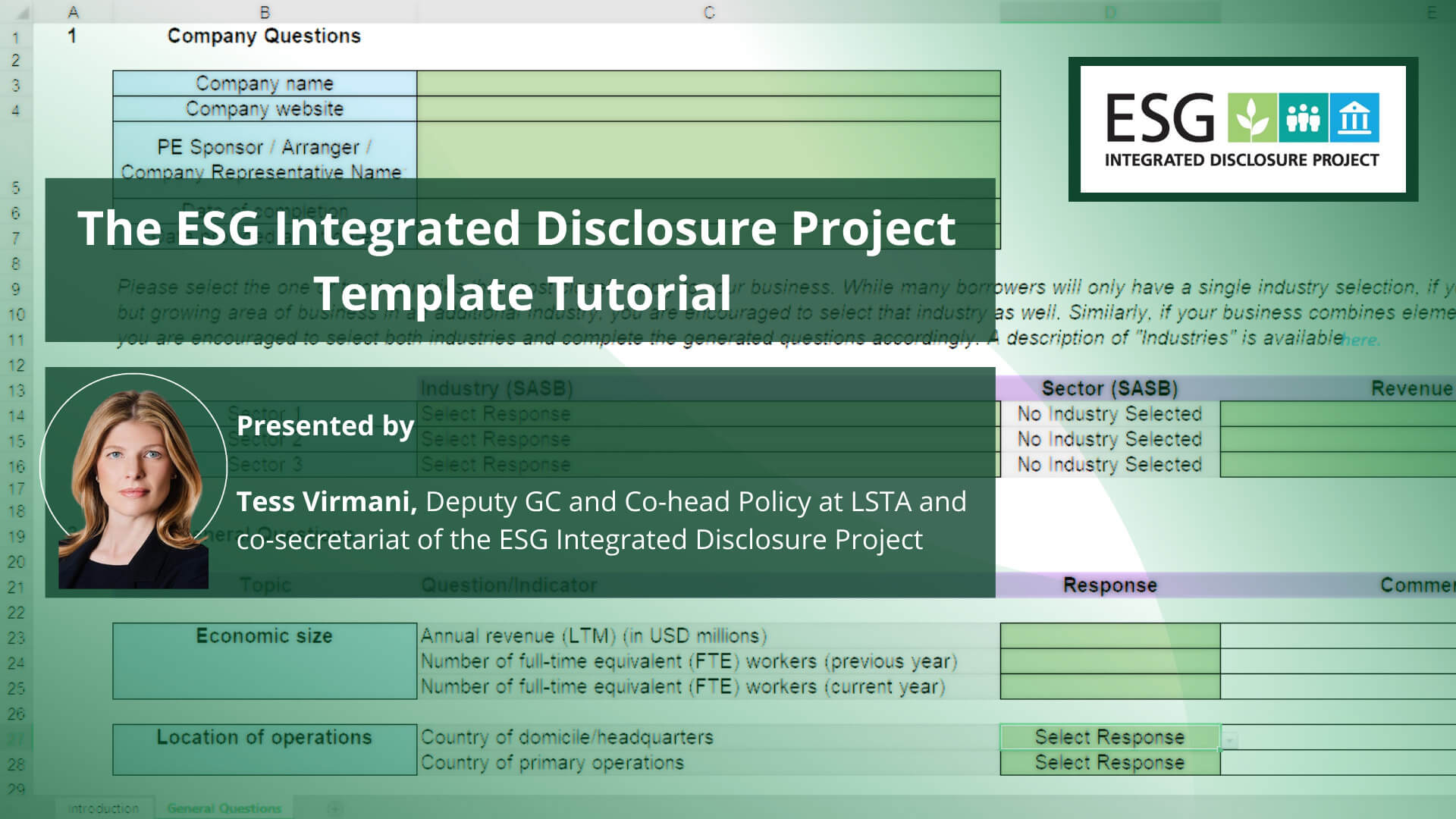1456x819 pixels.
Task: Click Tess Virmani's presenter photo
Action: (x=133, y=482)
